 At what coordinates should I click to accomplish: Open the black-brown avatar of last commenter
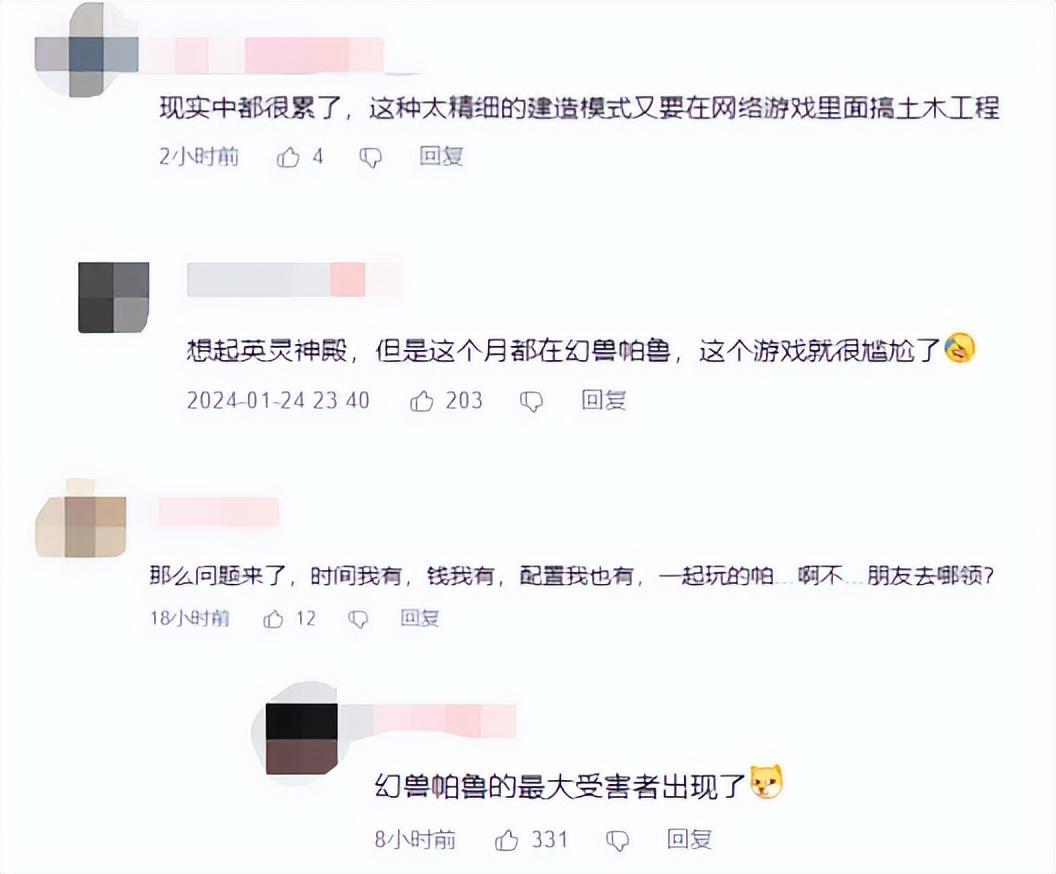click(302, 739)
